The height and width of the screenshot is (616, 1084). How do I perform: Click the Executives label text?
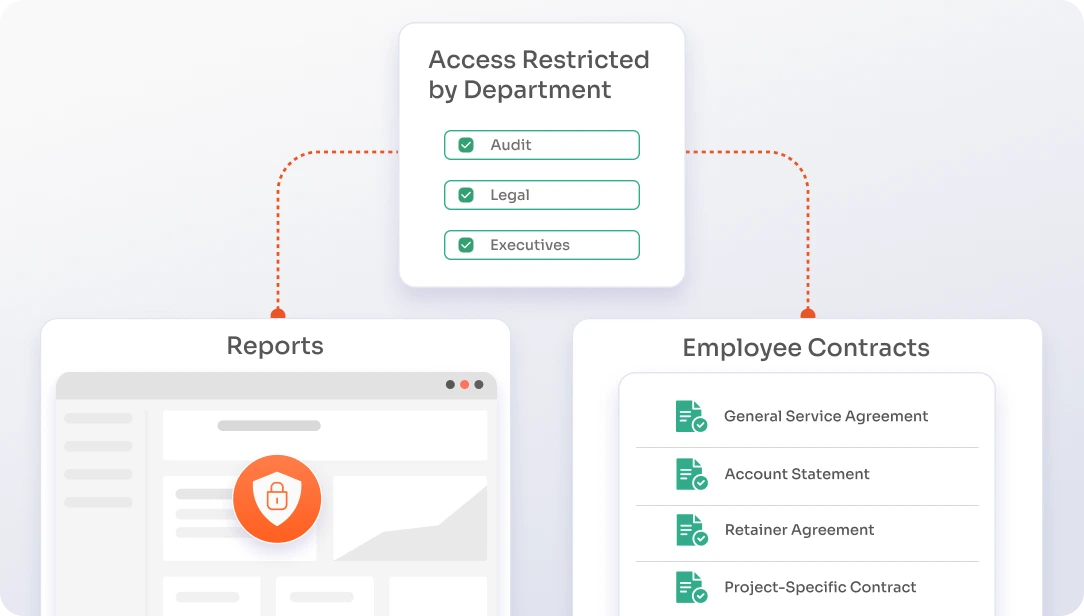pos(530,245)
